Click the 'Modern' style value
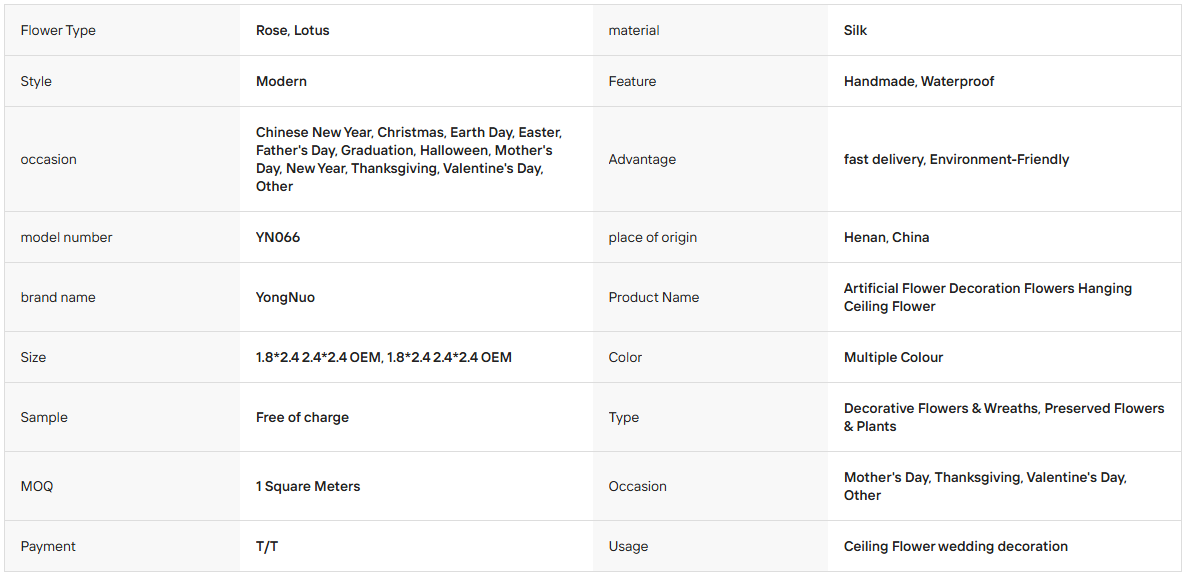The height and width of the screenshot is (578, 1188). click(x=281, y=81)
